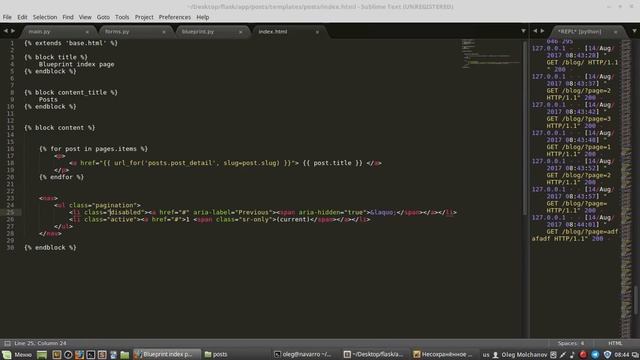Viewport: 640px width, 360px height.
Task: Click inside class="pagination" code line
Action: pyautogui.click(x=97, y=205)
